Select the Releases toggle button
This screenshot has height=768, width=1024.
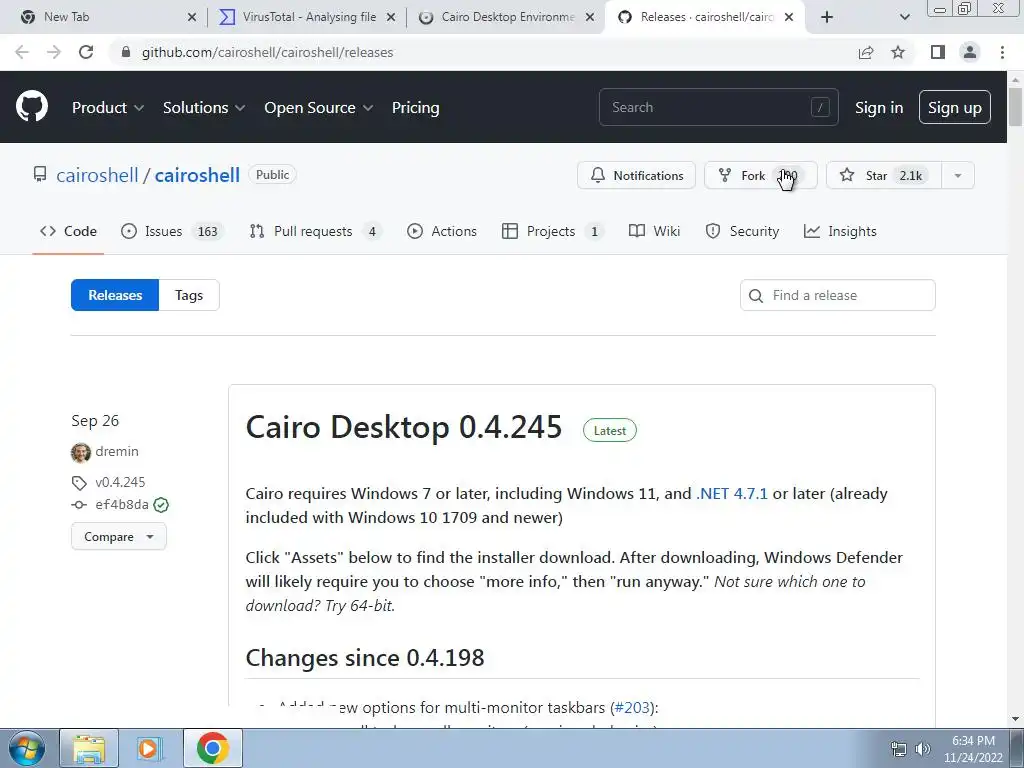(x=115, y=295)
